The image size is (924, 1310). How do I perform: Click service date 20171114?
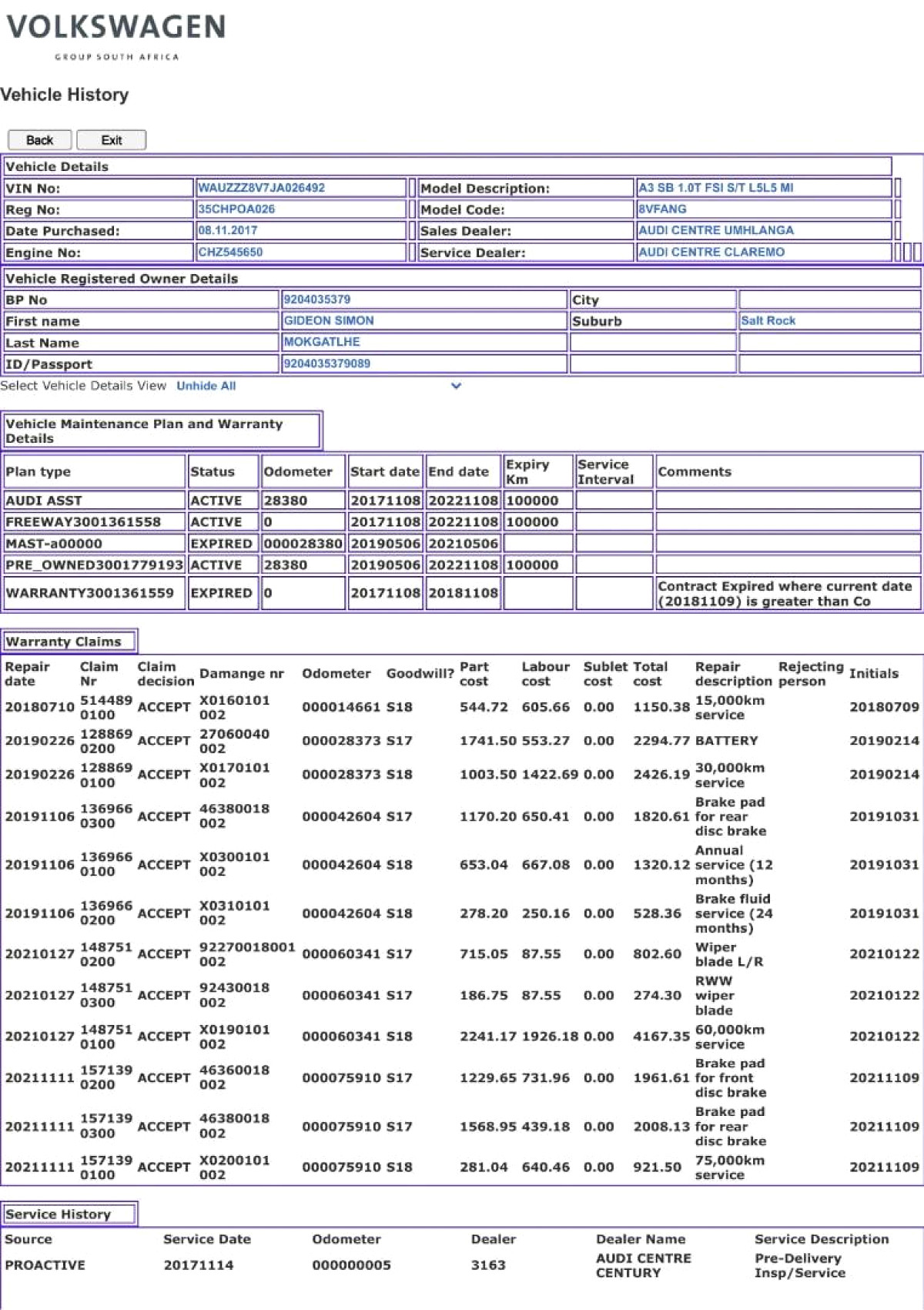198,1265
